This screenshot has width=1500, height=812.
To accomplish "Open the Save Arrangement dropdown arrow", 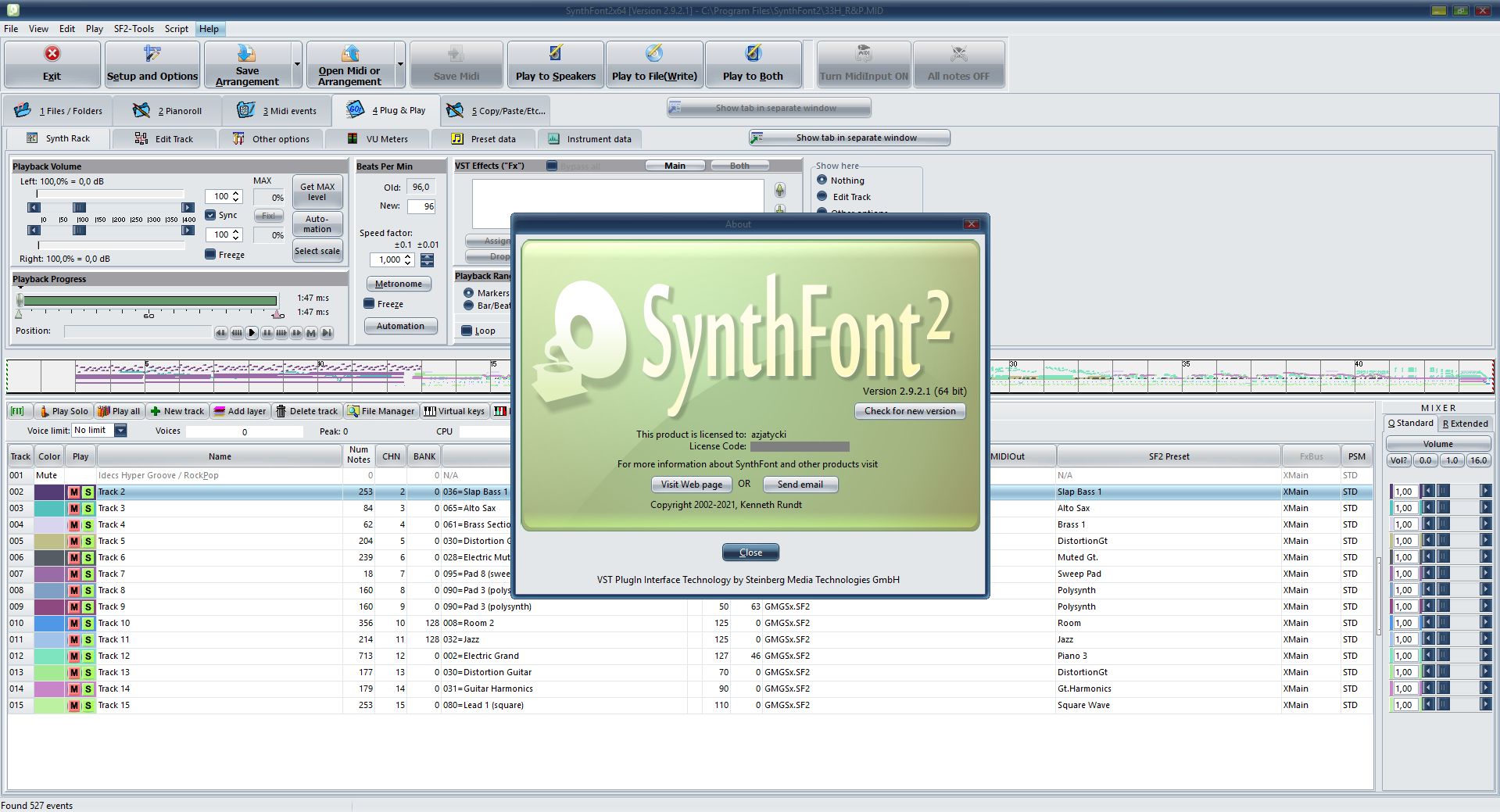I will [x=297, y=65].
